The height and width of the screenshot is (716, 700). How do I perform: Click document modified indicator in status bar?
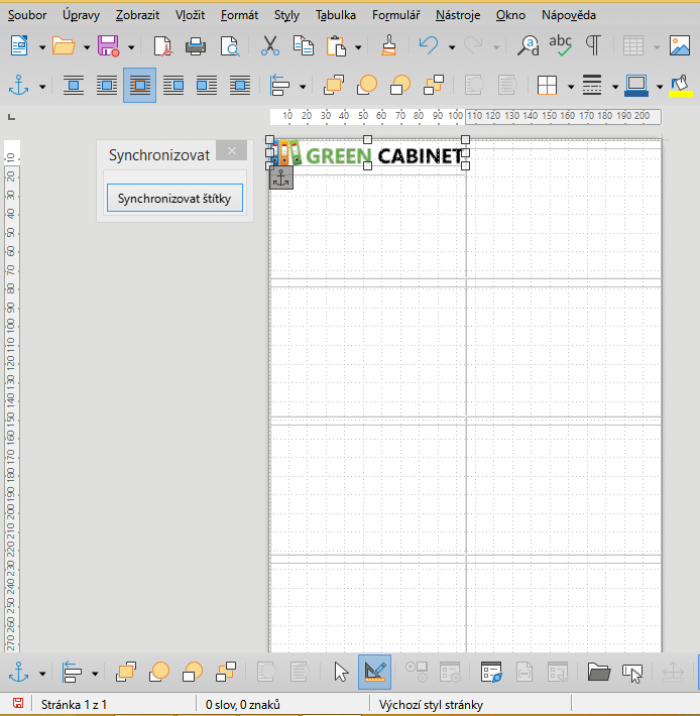(18, 704)
